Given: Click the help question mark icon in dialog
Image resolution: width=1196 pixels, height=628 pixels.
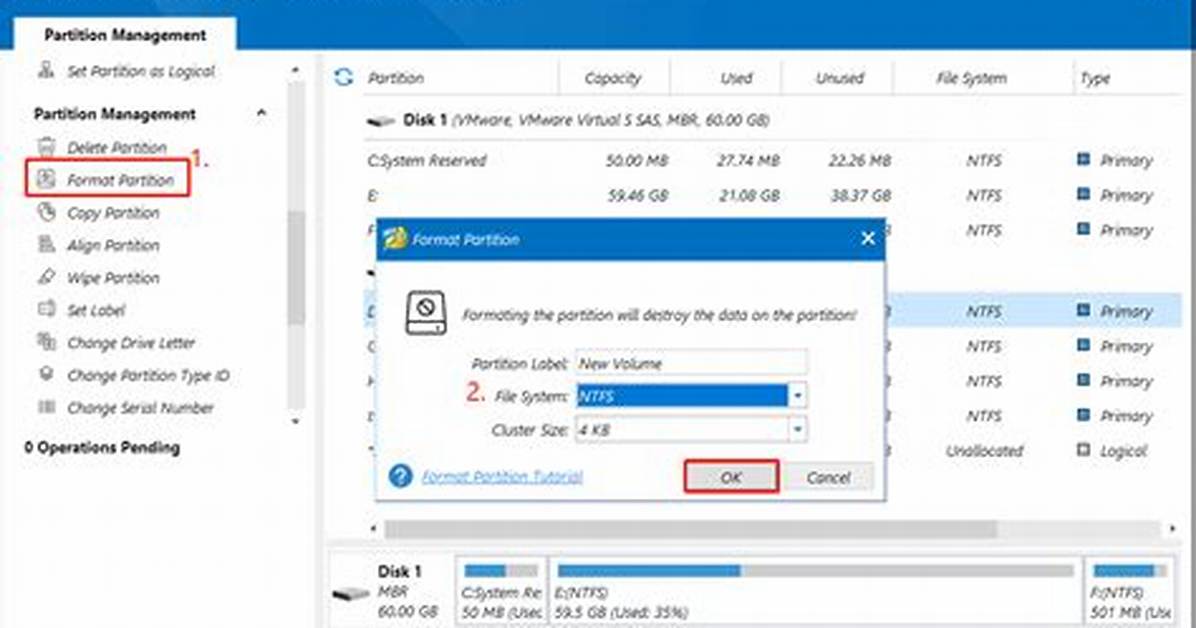Looking at the screenshot, I should [x=400, y=476].
